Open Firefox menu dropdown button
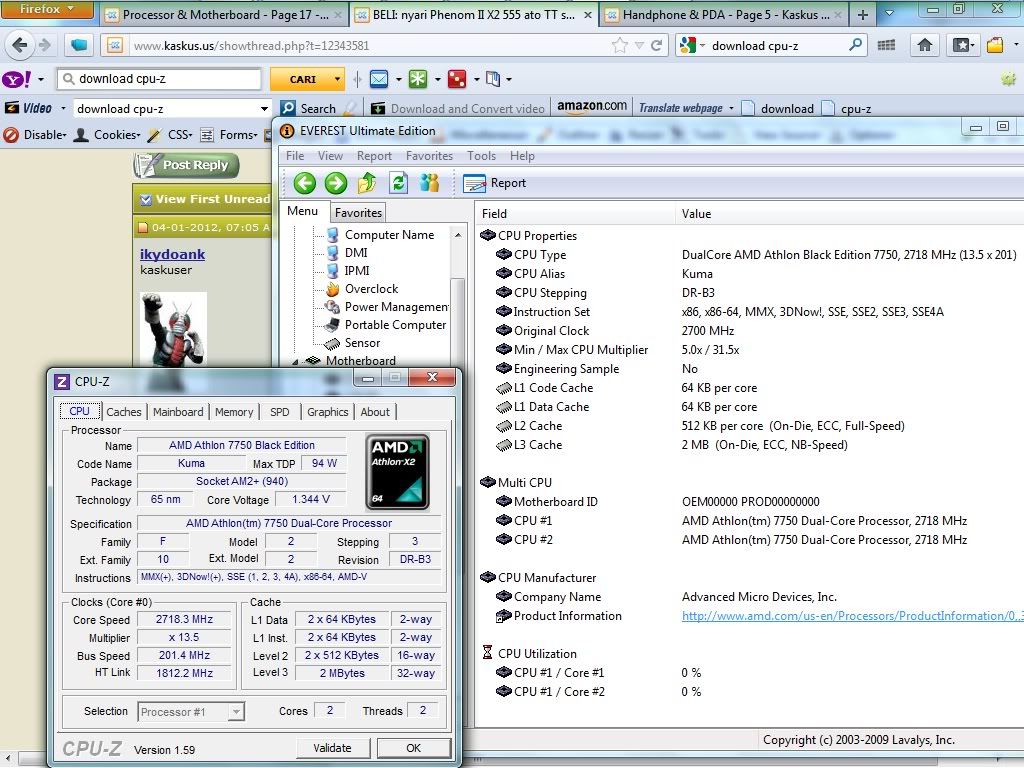The height and width of the screenshot is (768, 1024). [46, 9]
